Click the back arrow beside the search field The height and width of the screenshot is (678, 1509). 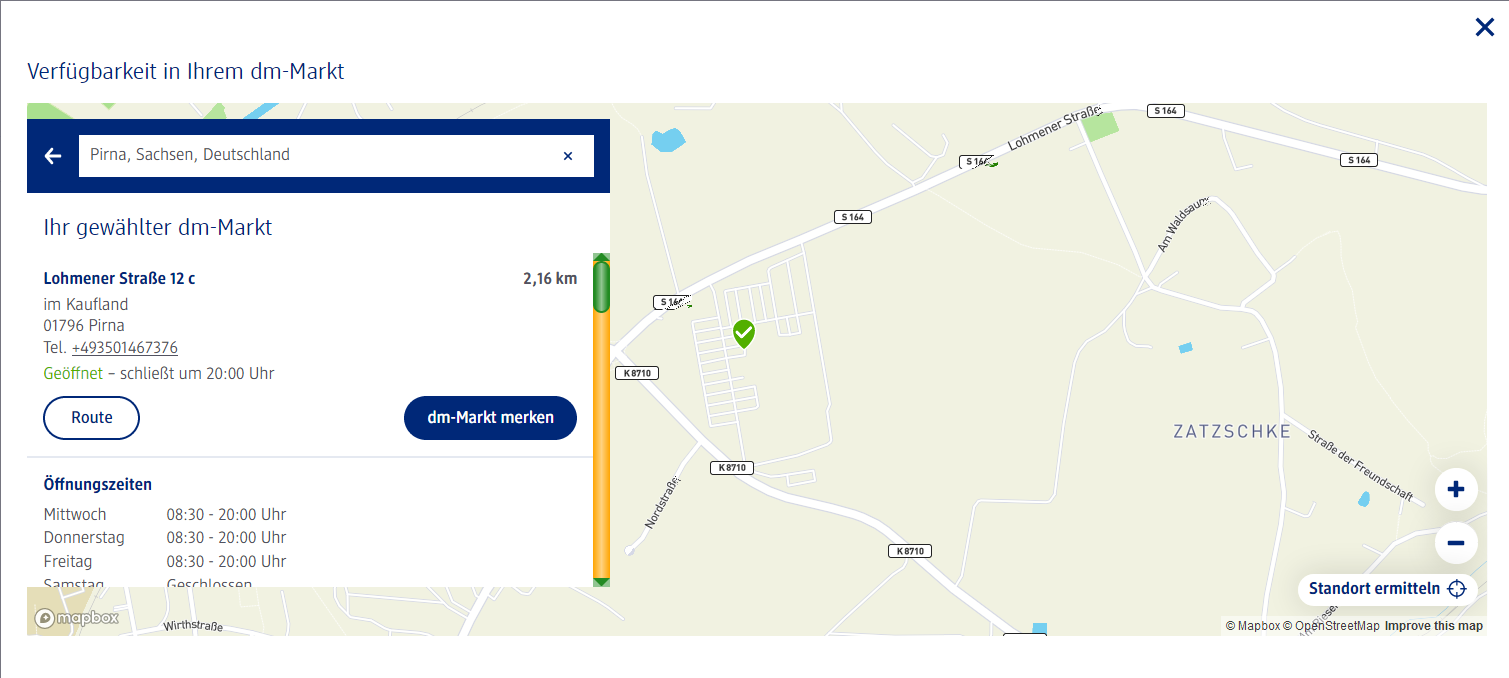point(53,156)
